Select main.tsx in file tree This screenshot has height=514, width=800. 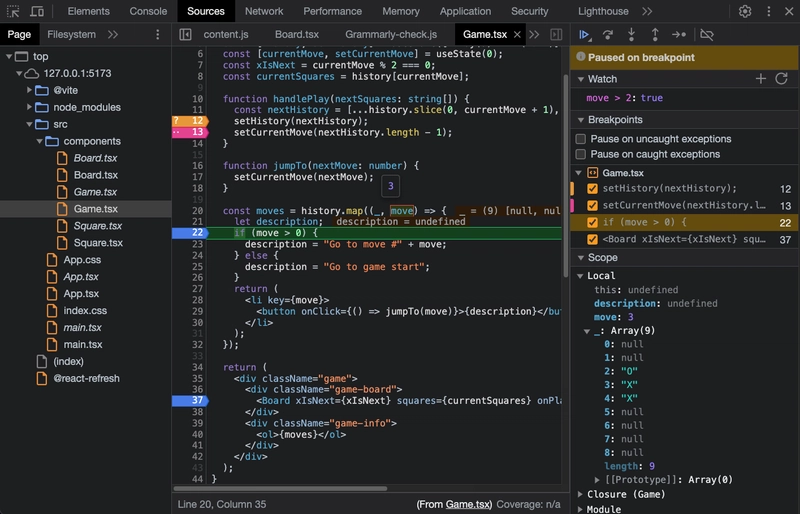point(83,345)
